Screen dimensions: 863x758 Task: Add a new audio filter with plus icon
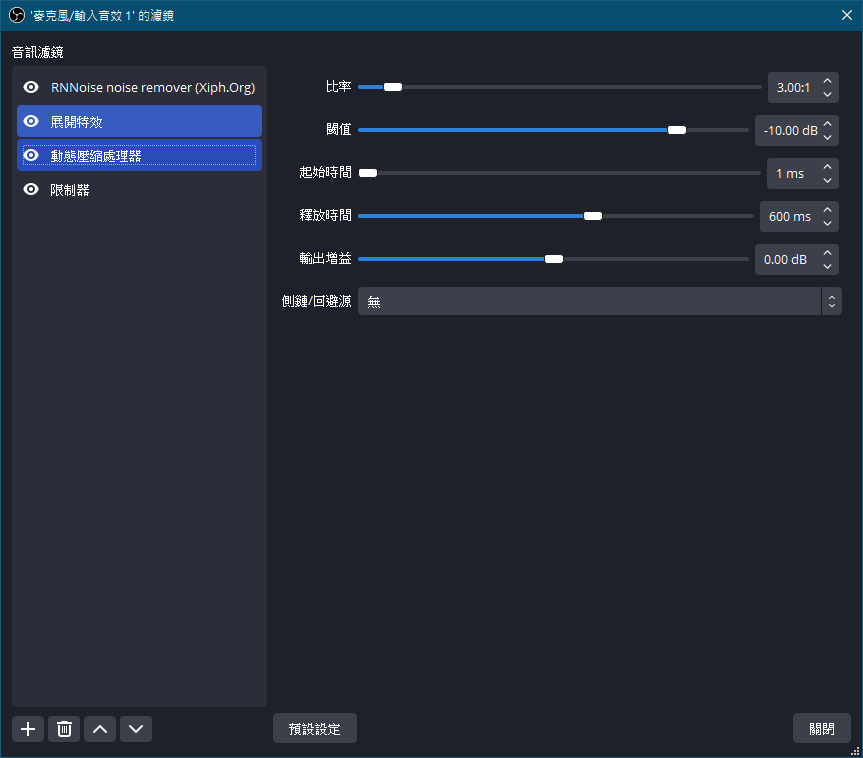[x=28, y=729]
